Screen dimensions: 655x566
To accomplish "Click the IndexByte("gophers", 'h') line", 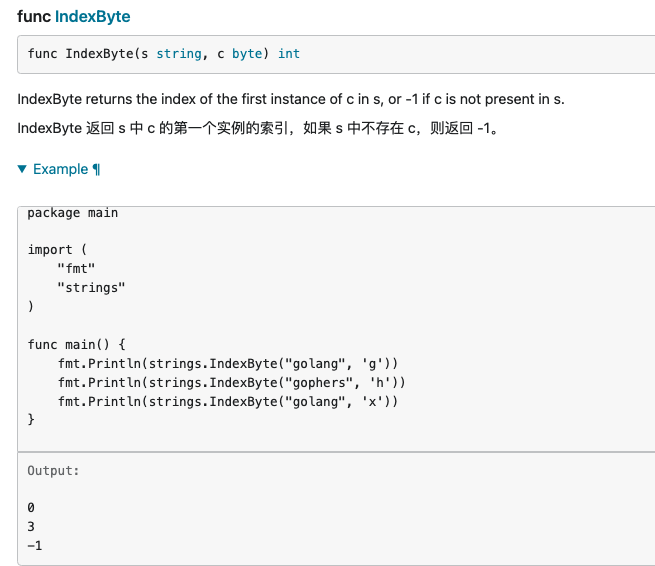I will pyautogui.click(x=232, y=382).
